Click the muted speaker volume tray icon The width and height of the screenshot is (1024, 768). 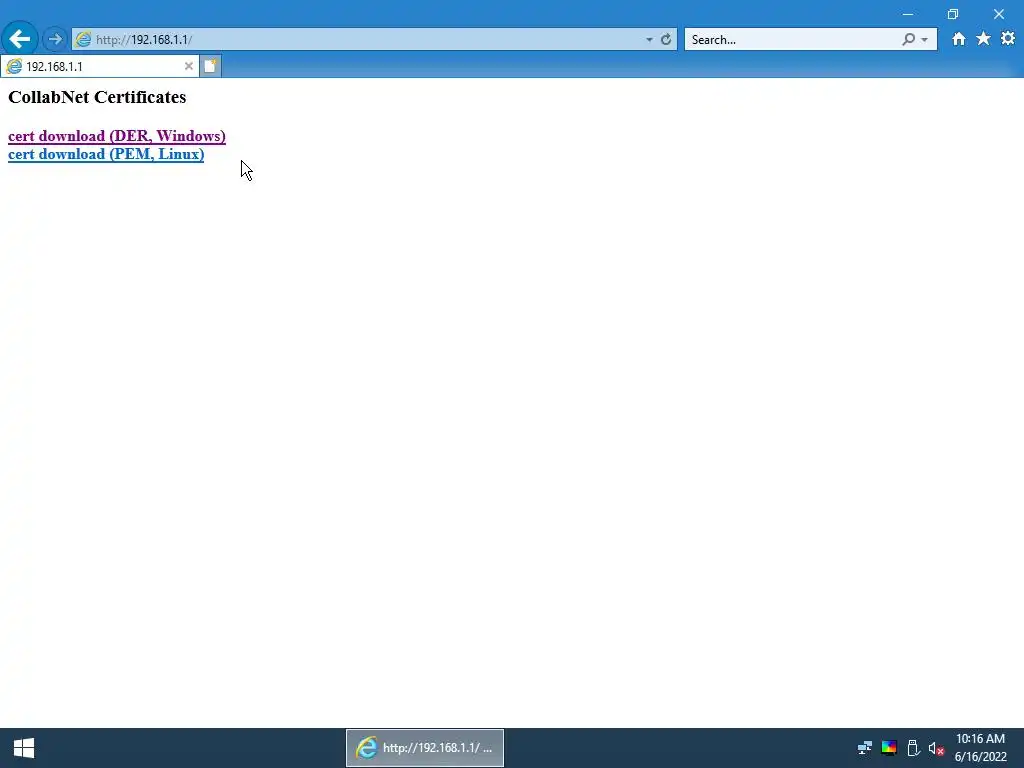[x=936, y=748]
